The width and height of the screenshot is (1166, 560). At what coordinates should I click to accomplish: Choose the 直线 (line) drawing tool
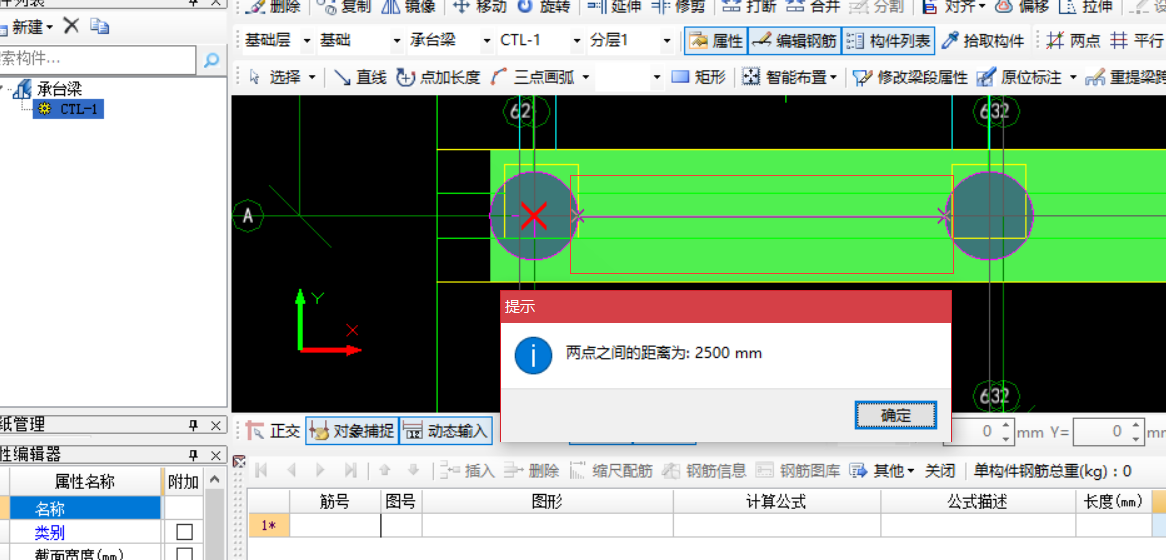[361, 77]
